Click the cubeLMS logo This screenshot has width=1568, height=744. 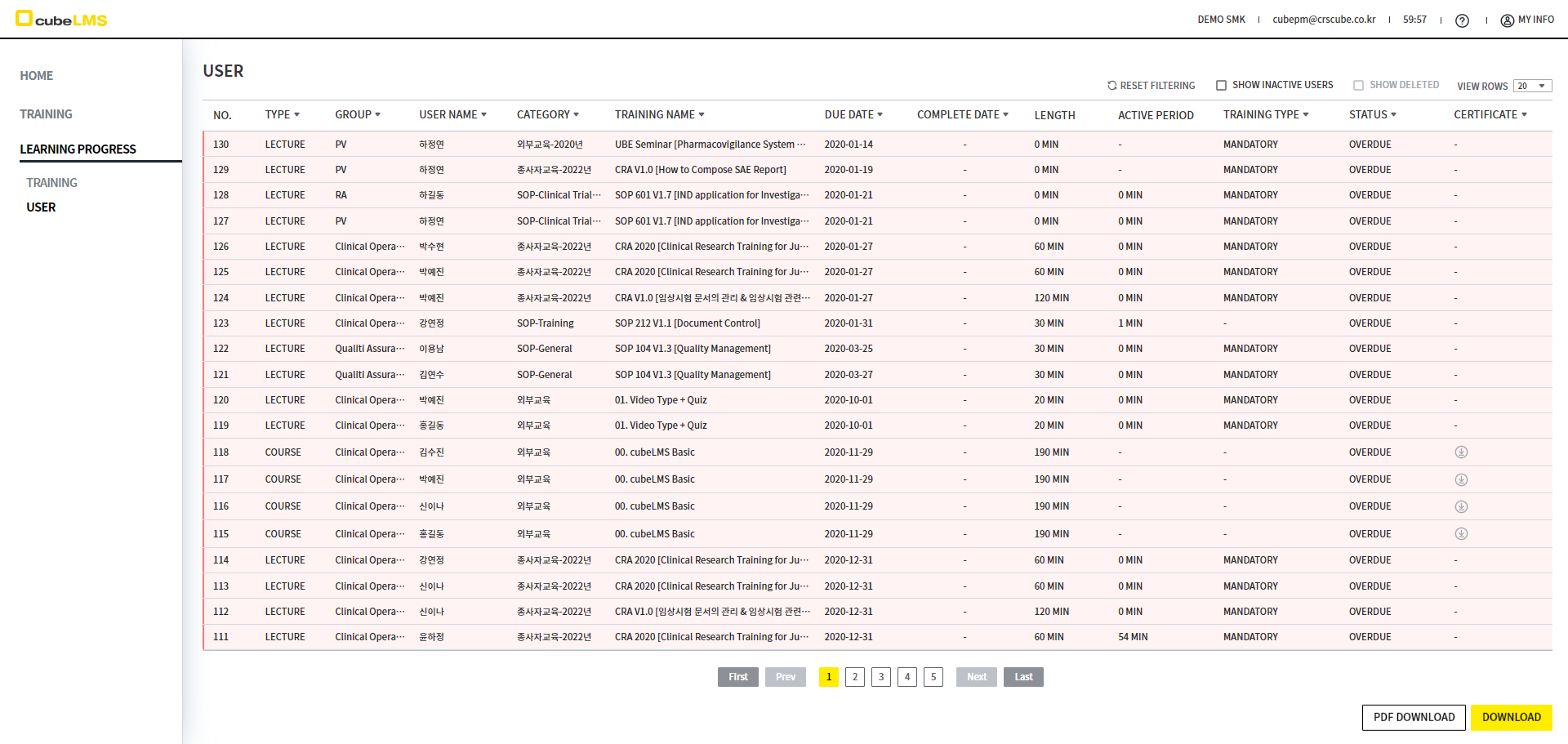point(61,19)
